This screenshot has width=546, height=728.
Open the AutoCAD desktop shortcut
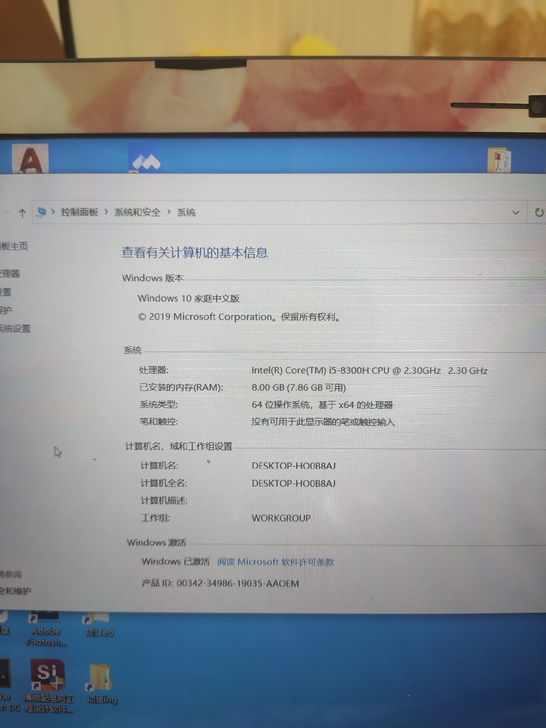click(x=30, y=159)
